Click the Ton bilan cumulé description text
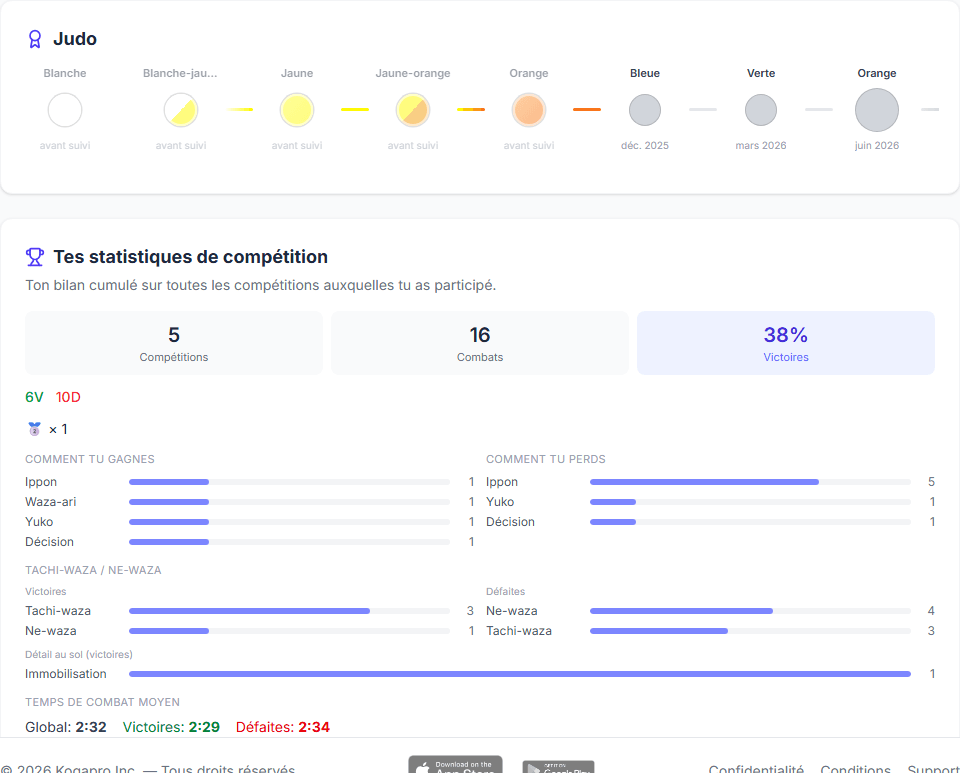This screenshot has width=960, height=773. pyautogui.click(x=261, y=285)
